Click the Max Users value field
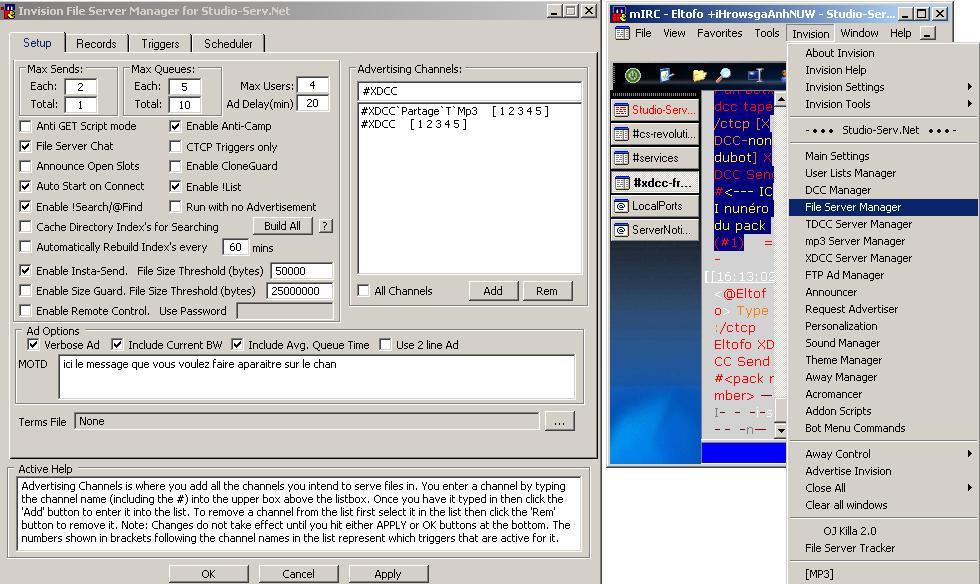 click(x=312, y=85)
